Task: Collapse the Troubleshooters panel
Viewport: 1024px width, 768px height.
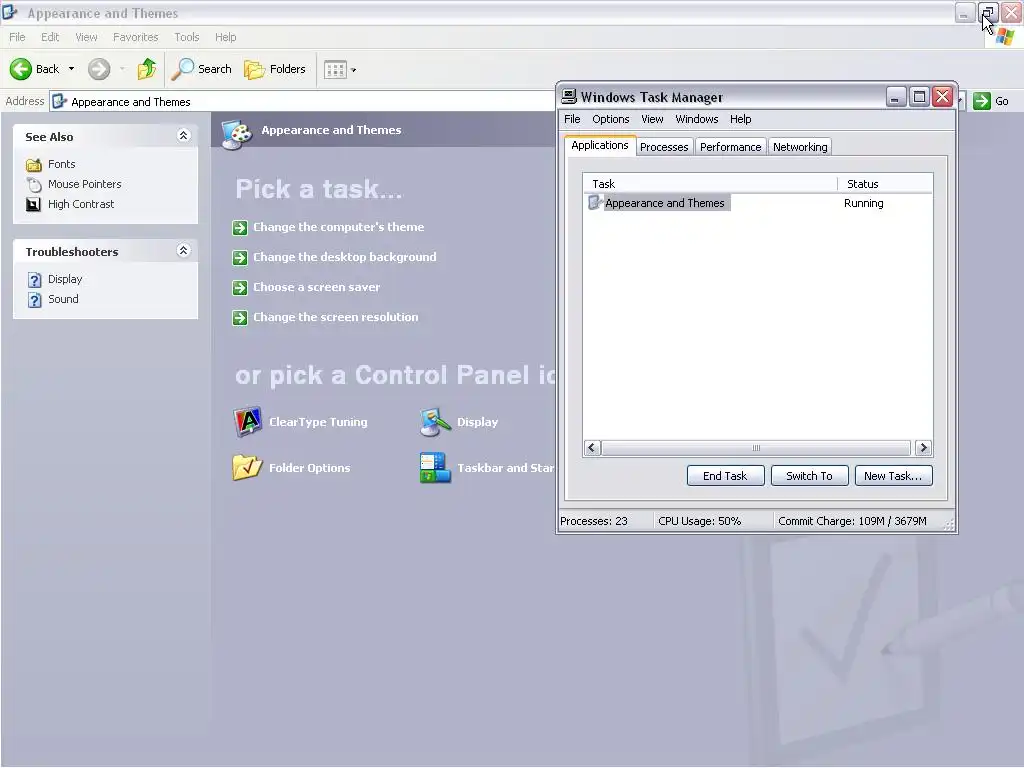Action: coord(184,251)
